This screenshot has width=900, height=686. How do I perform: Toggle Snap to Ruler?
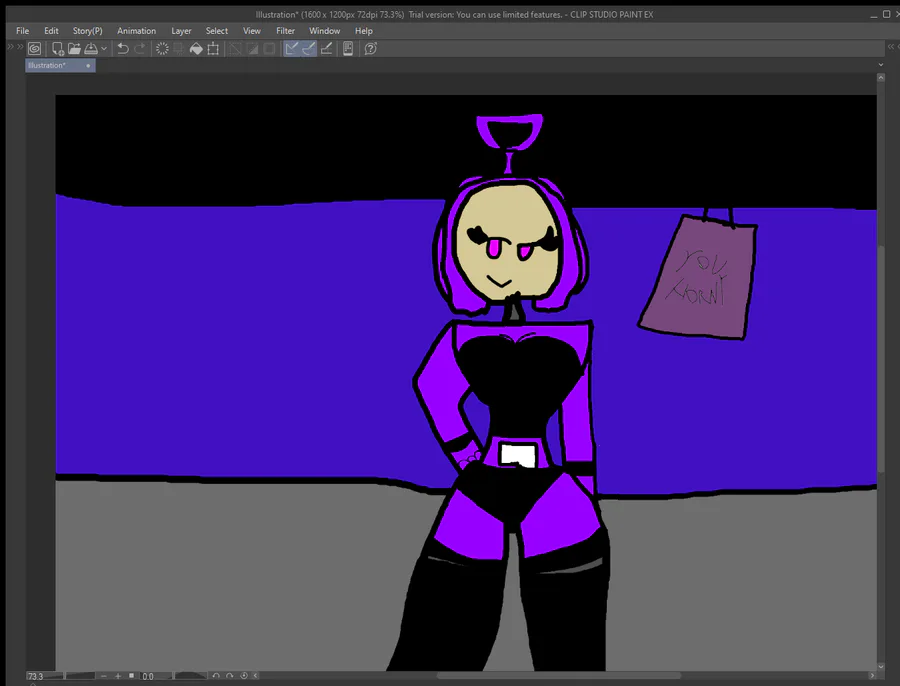[x=292, y=49]
